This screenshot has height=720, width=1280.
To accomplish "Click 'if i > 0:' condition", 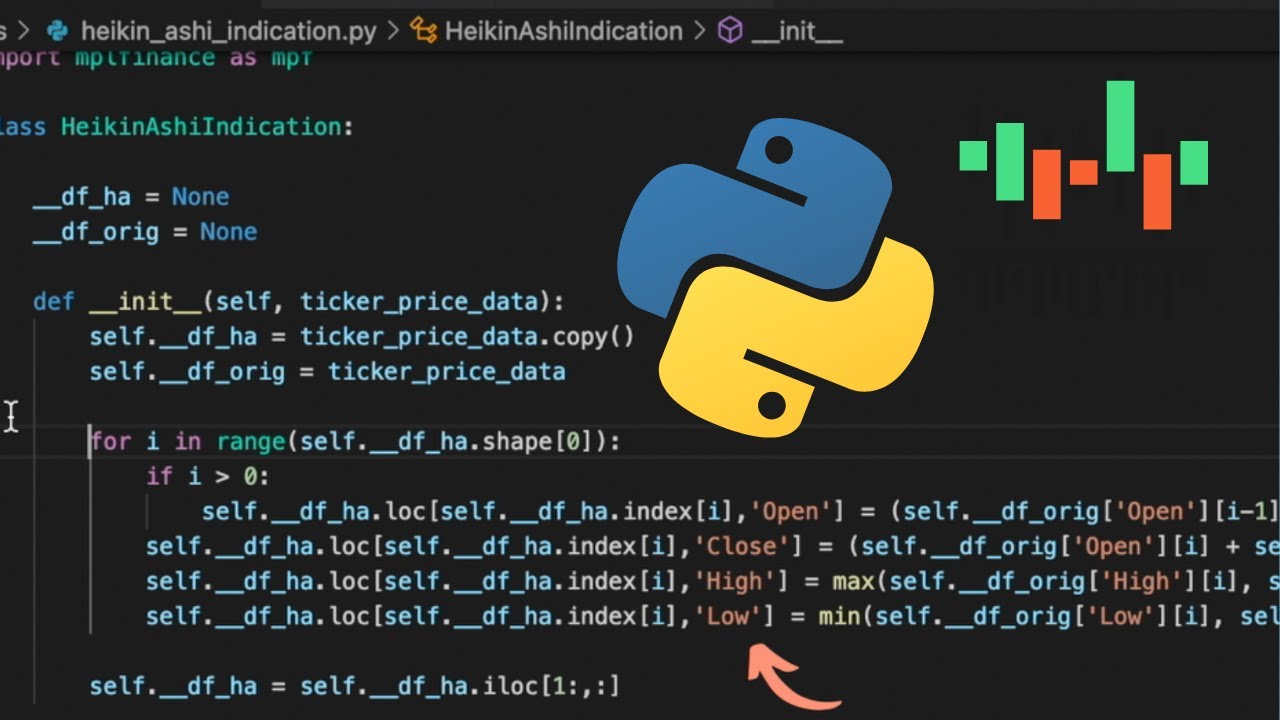I will tap(208, 477).
